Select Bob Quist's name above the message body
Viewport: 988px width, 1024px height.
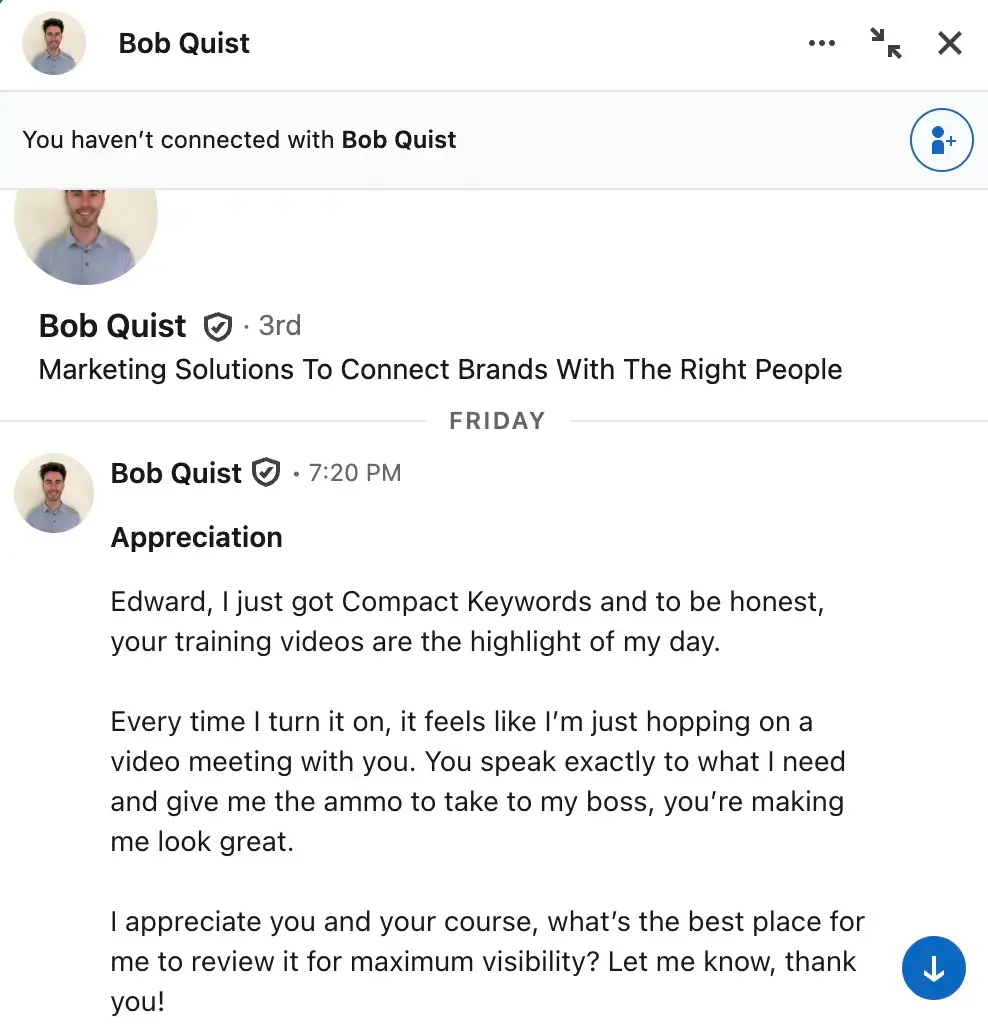175,472
